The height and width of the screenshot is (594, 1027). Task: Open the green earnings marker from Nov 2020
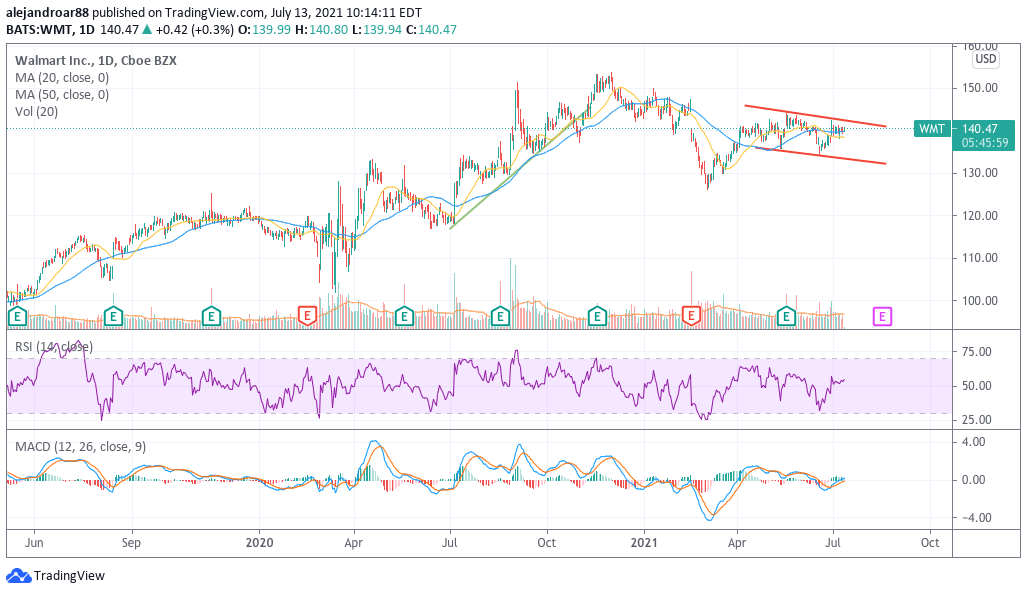(x=597, y=317)
